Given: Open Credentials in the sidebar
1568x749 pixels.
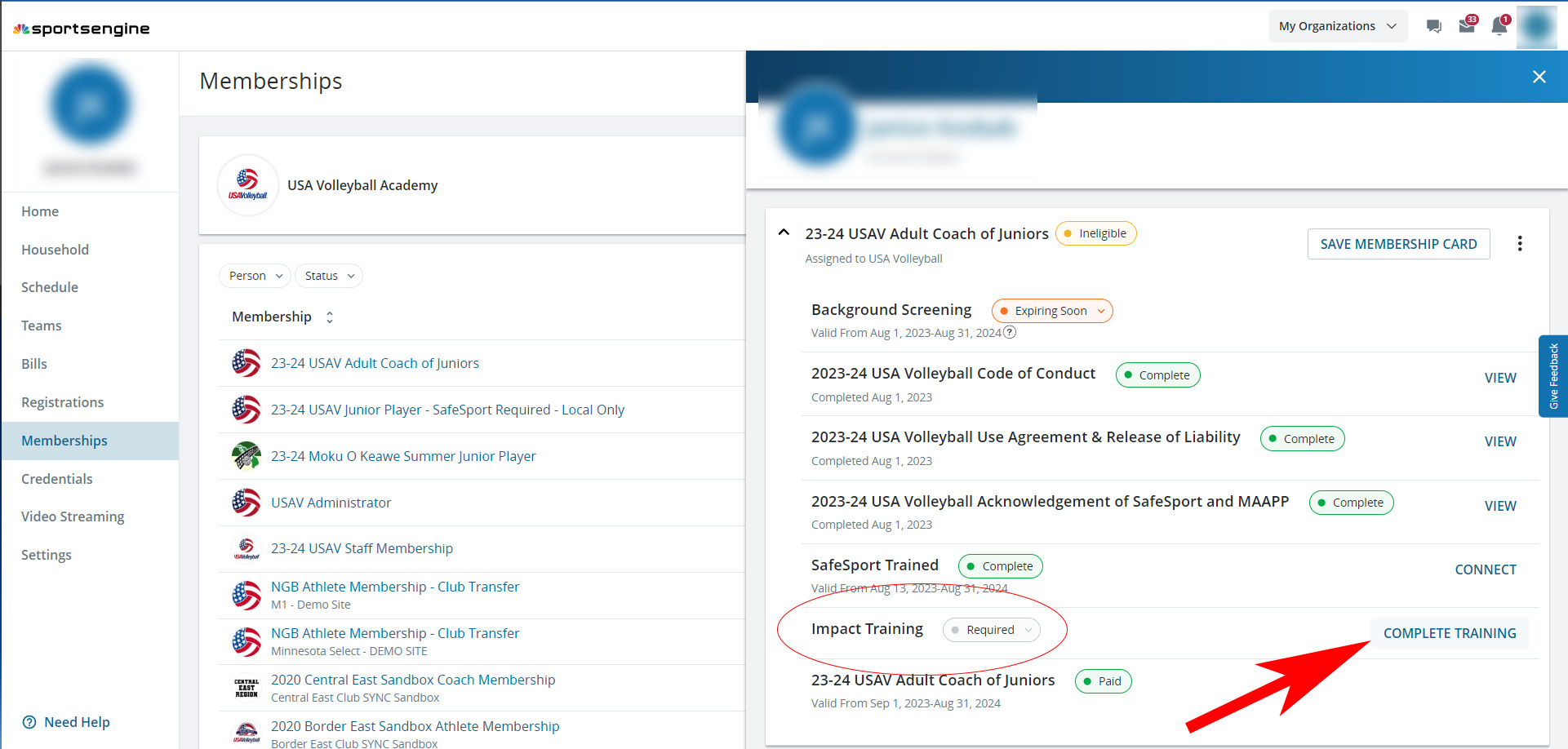Looking at the screenshot, I should (x=56, y=479).
